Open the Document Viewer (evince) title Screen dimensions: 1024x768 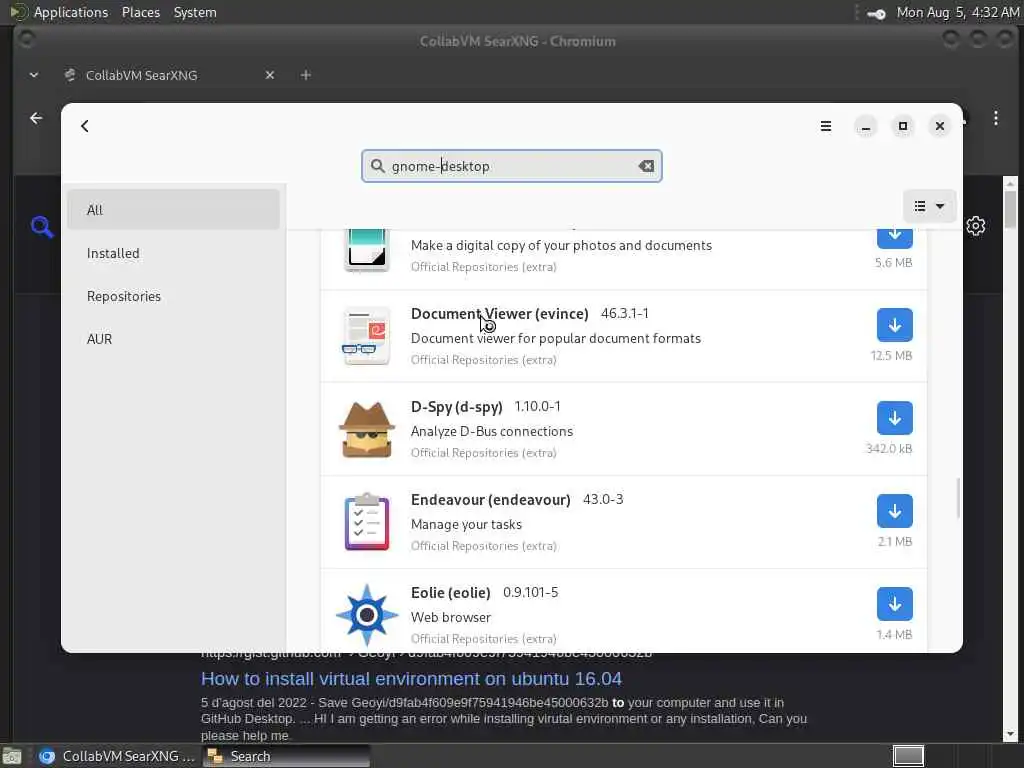(500, 313)
